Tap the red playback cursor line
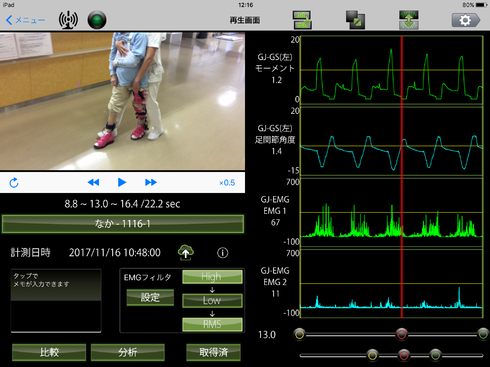This screenshot has height=367, width=490. pos(402,177)
